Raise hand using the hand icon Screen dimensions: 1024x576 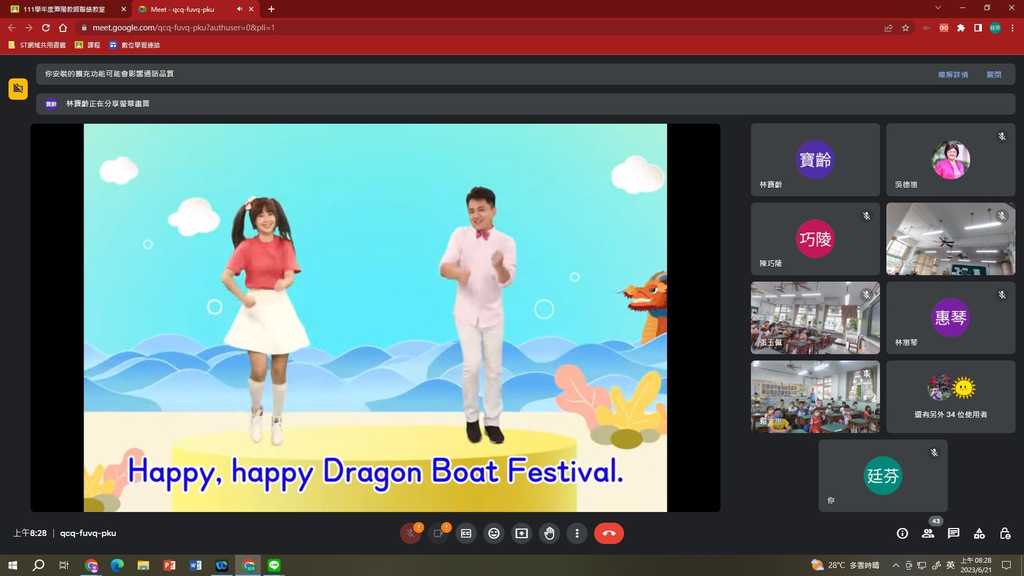[549, 534]
